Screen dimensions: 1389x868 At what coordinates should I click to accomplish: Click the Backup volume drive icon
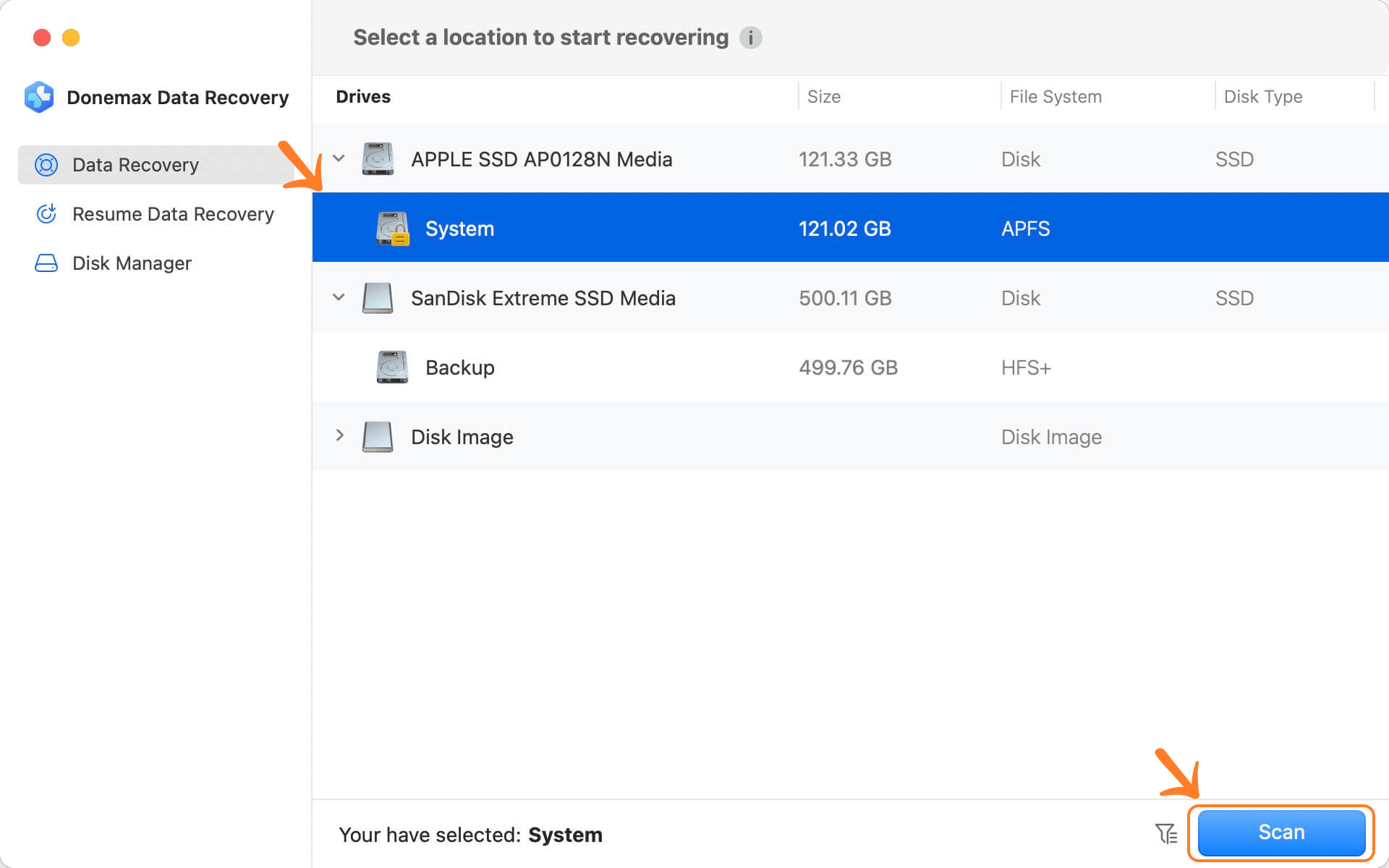point(392,367)
